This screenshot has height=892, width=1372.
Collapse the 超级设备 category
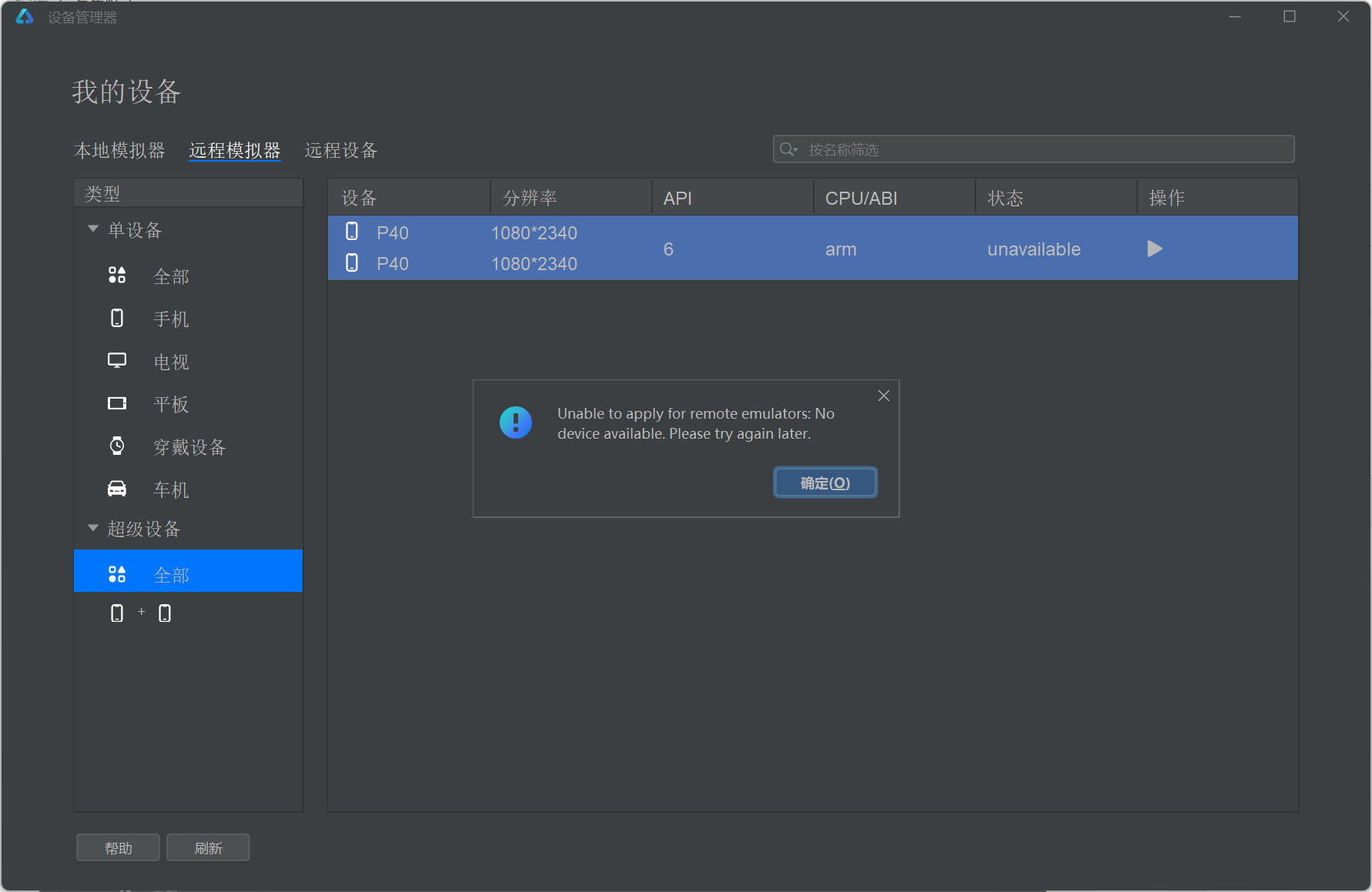click(93, 529)
